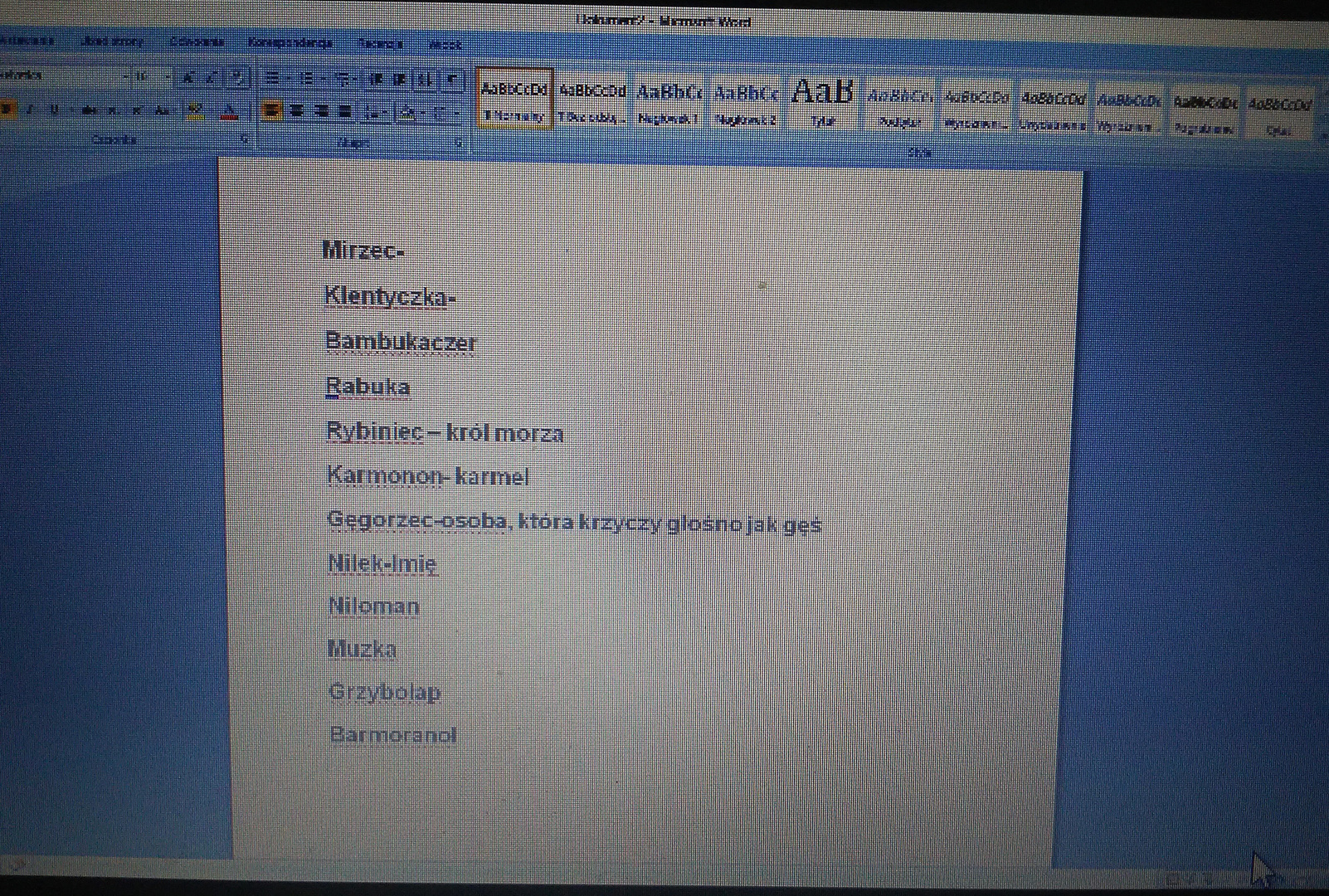Screen dimensions: 1329x896
Task: Justify the paragraph text
Action: tap(345, 111)
